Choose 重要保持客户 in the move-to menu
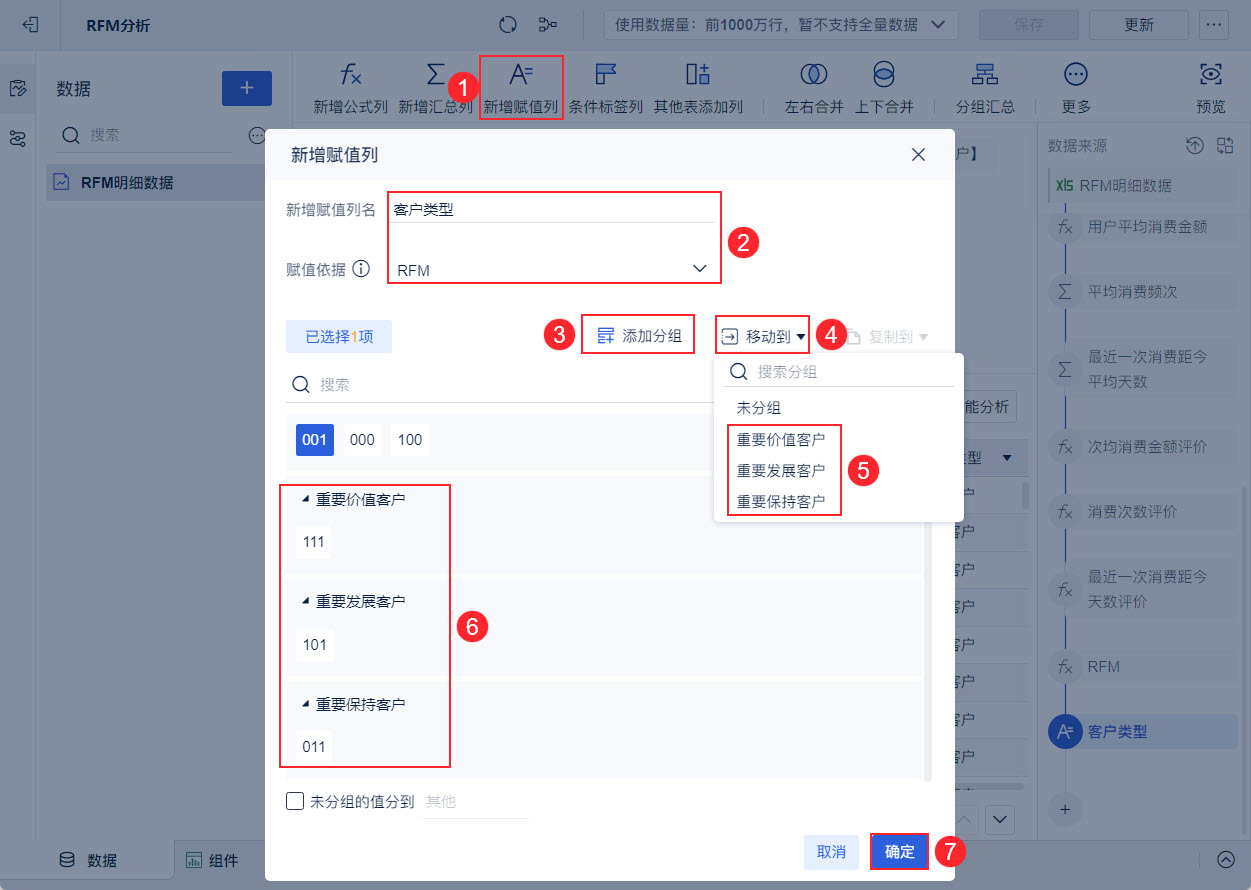 click(781, 501)
